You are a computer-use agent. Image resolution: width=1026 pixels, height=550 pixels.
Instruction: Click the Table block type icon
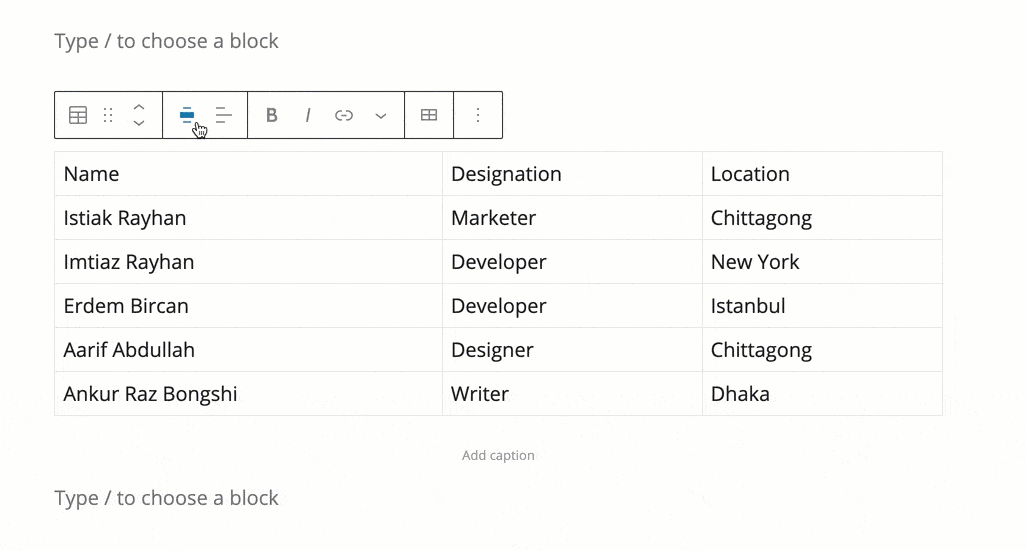point(78,115)
